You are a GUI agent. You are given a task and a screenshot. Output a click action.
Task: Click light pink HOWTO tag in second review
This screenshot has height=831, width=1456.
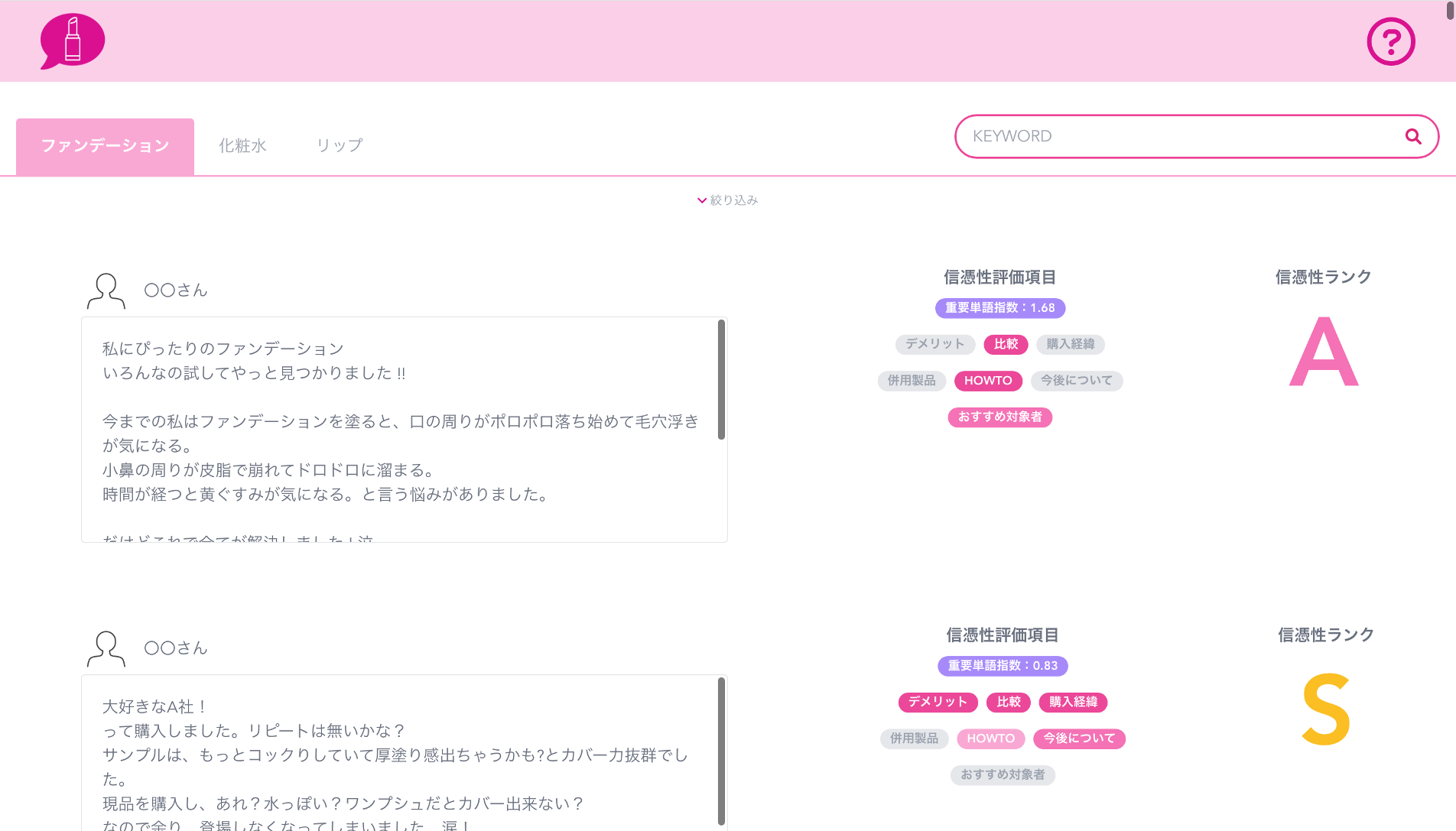tap(991, 738)
